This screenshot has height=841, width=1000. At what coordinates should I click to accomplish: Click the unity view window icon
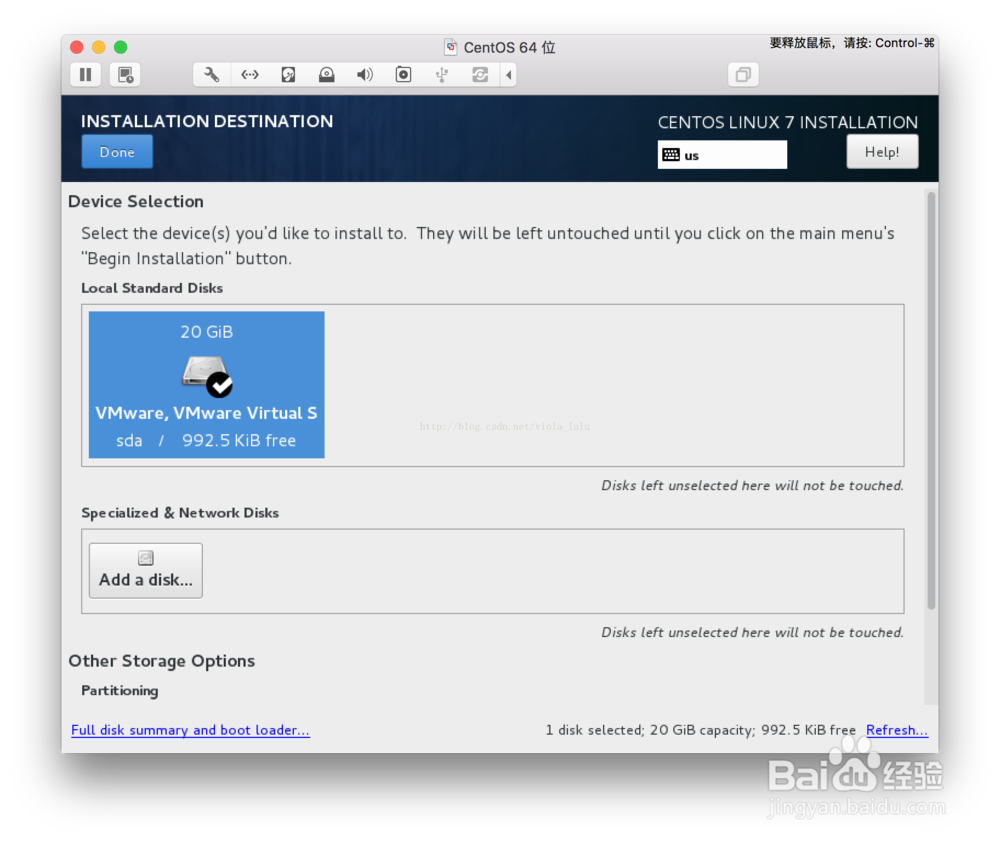743,75
